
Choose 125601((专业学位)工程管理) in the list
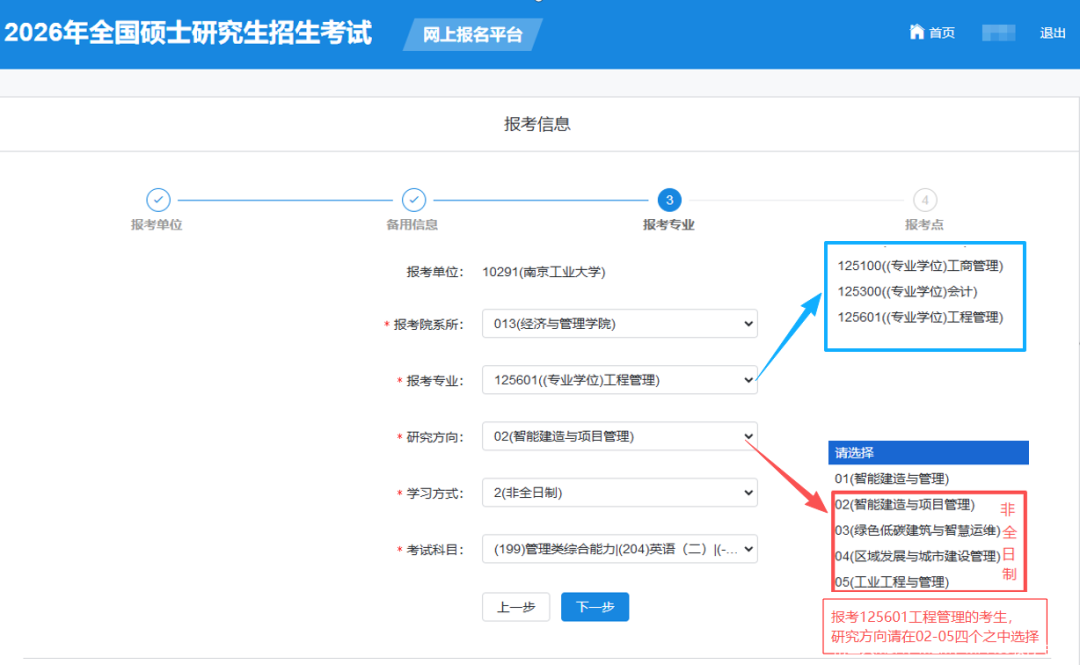(920, 317)
